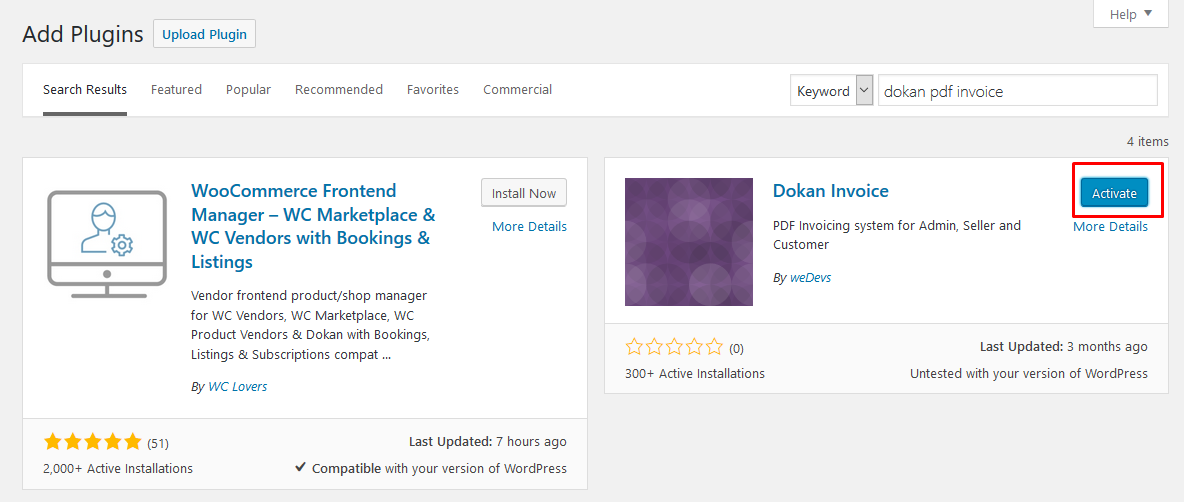Click the WooCommerce Frontend Manager monitor icon

tap(106, 245)
